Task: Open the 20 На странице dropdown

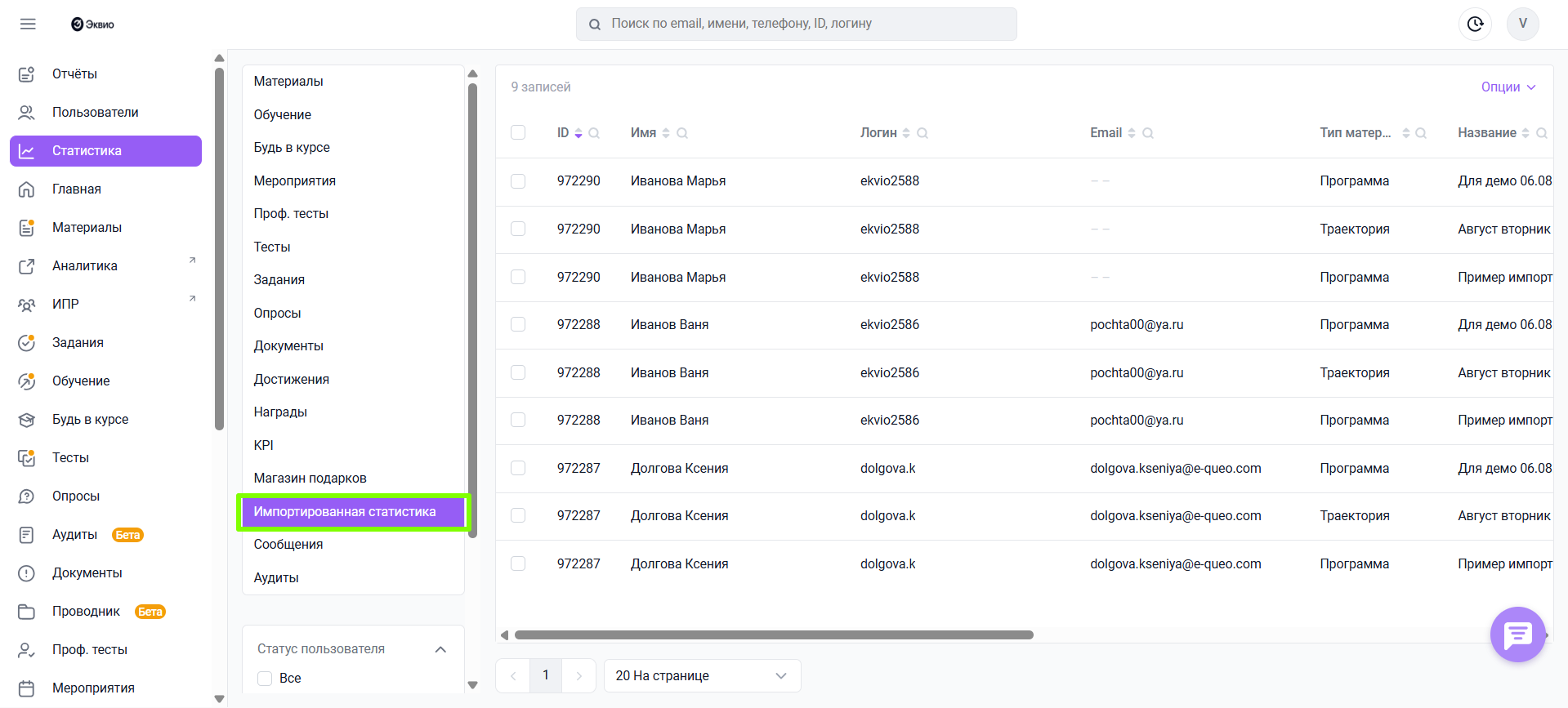Action: tap(701, 675)
